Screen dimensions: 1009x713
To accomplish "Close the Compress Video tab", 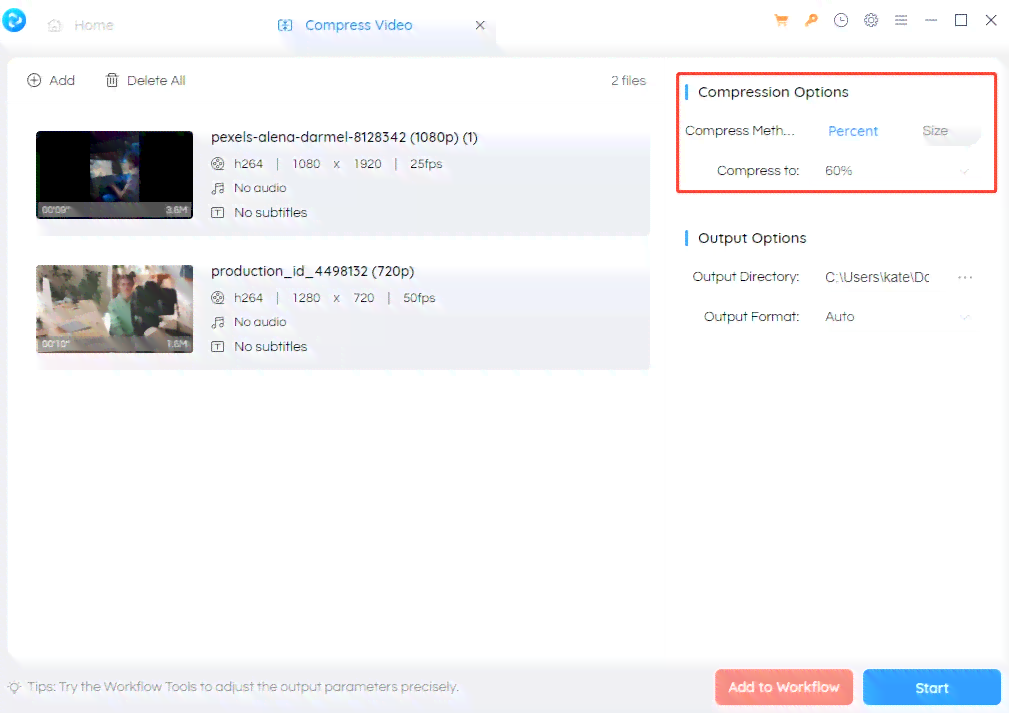I will pyautogui.click(x=480, y=25).
